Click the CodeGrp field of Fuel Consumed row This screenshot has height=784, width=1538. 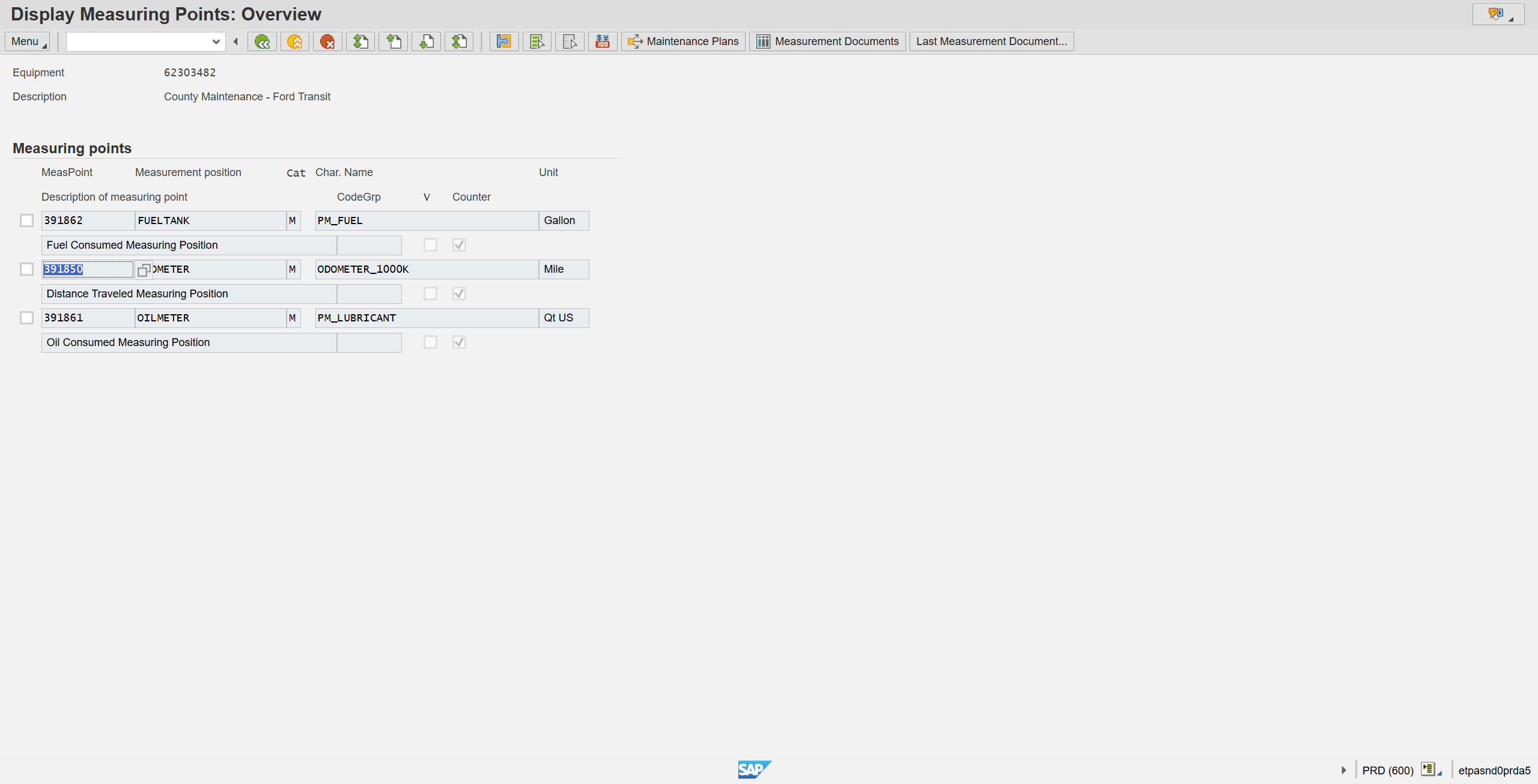coord(369,245)
